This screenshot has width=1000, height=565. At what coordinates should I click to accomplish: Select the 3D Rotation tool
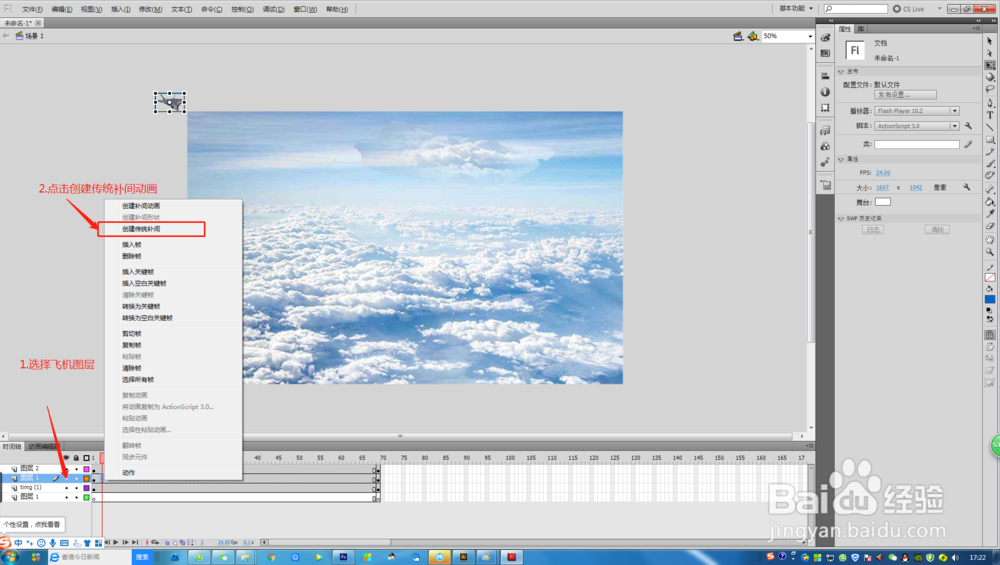coord(990,77)
